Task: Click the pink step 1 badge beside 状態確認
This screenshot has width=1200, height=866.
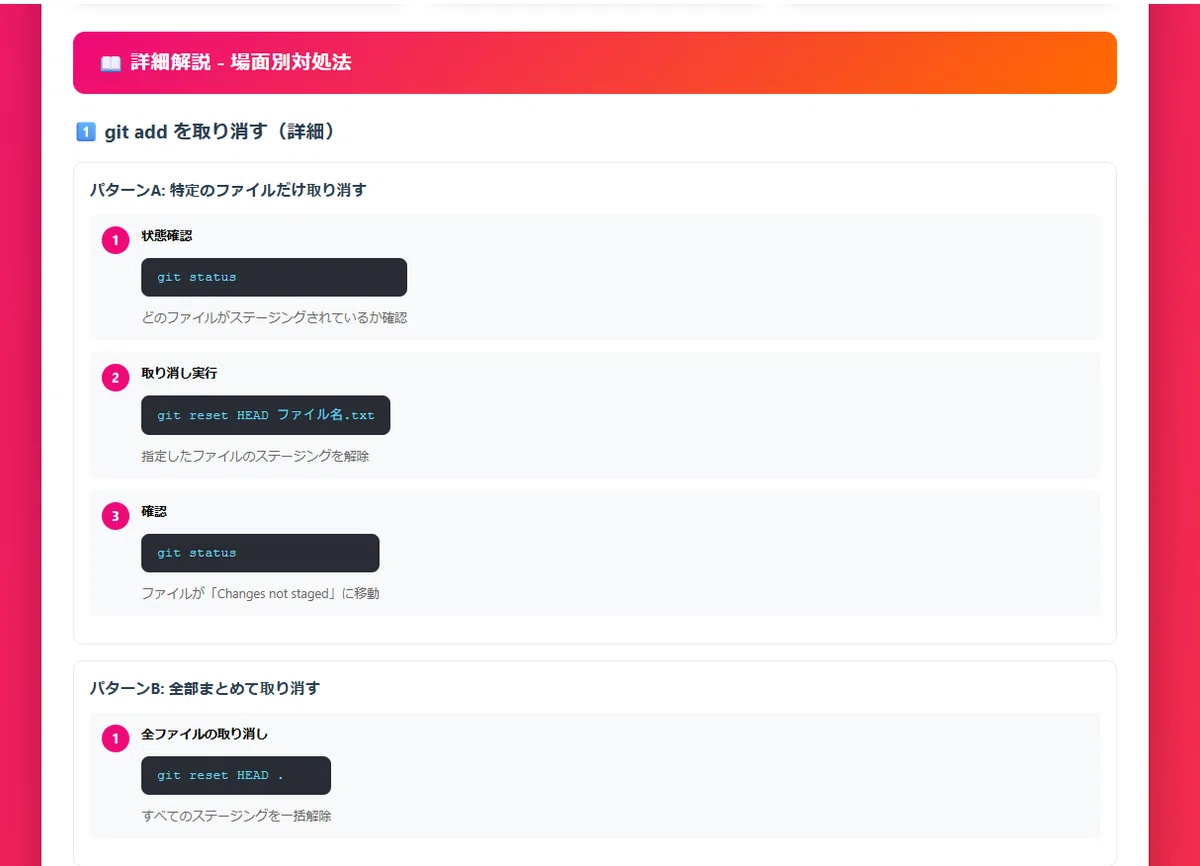Action: click(x=116, y=241)
